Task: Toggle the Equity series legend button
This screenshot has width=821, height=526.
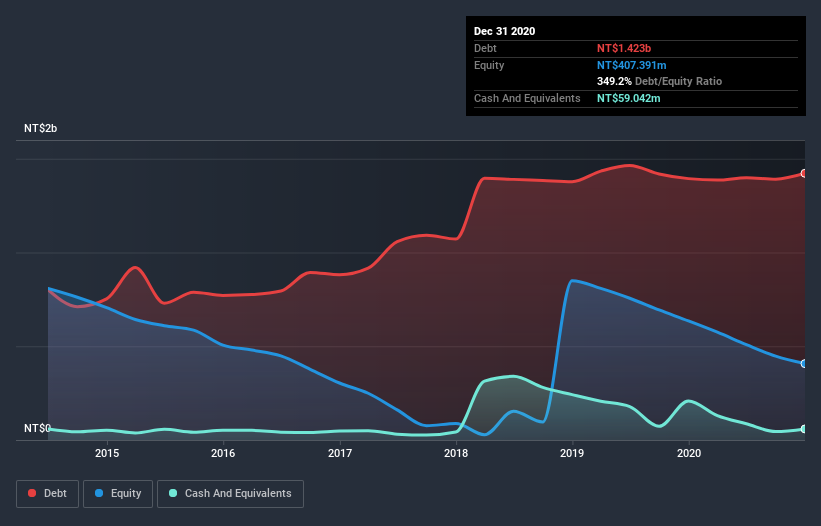Action: point(118,494)
